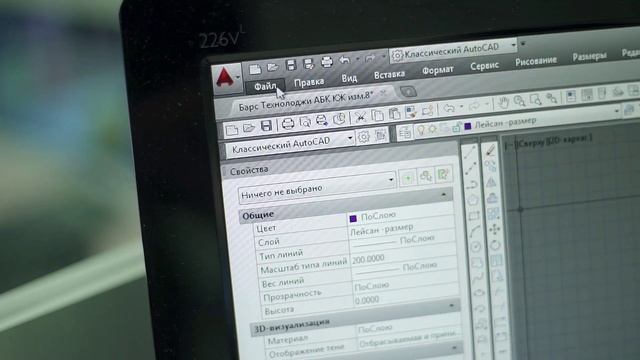Click Plot Preview icon in Standard toolbar
This screenshot has width=640, height=360.
(305, 122)
